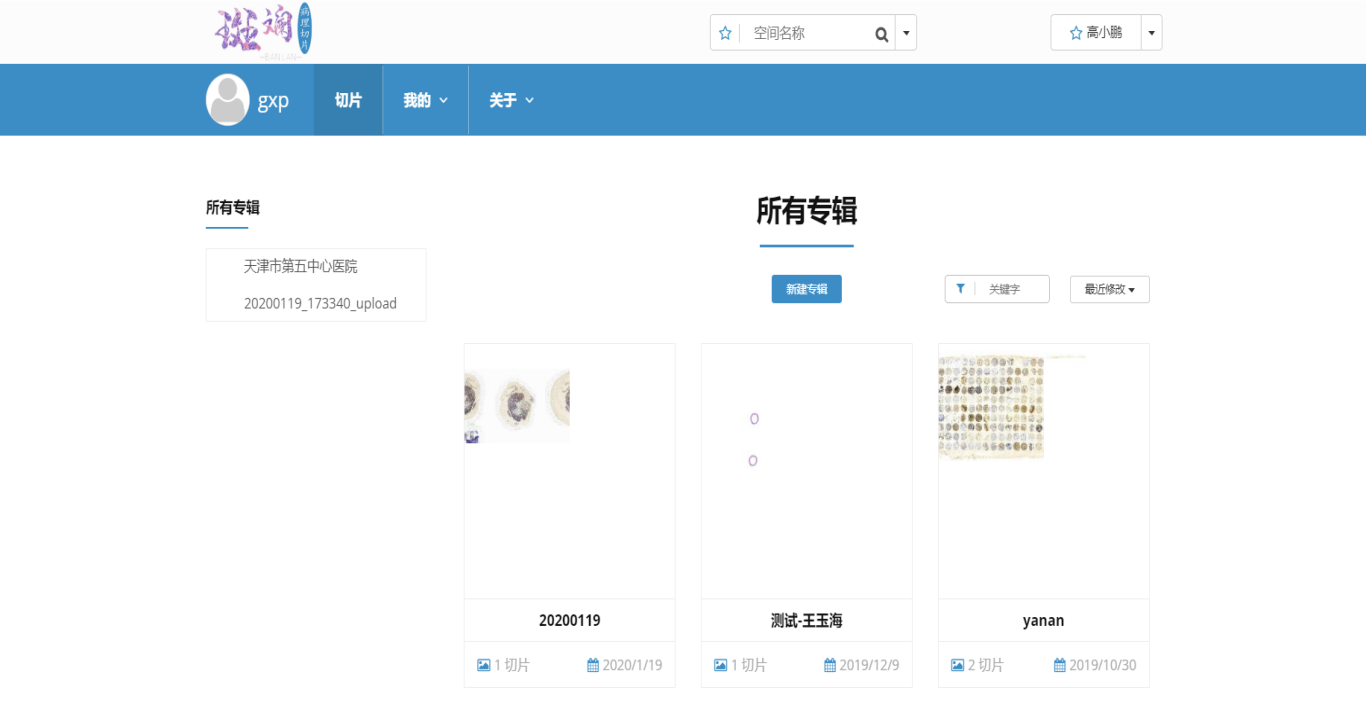
Task: Switch to the 切片 tab
Action: pyautogui.click(x=348, y=100)
